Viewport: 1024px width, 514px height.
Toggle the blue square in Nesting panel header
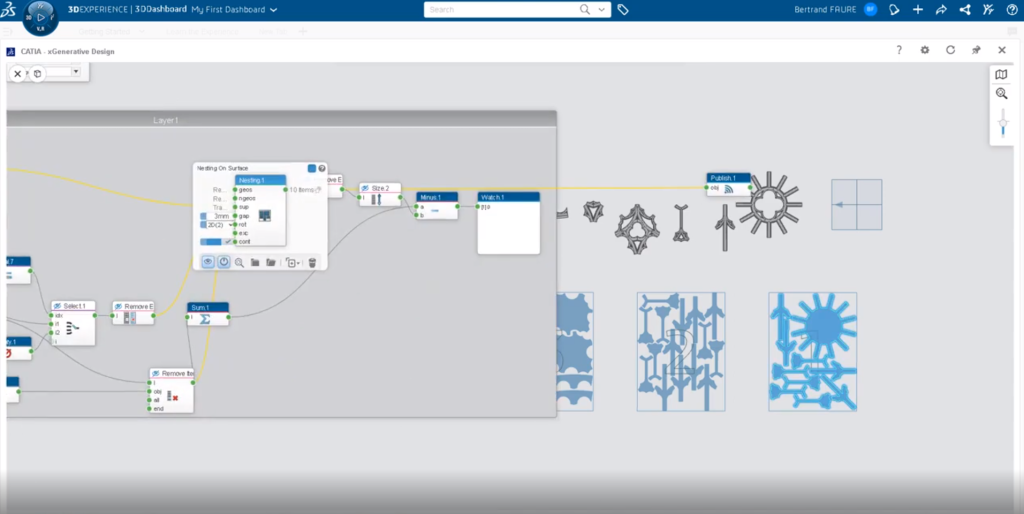click(x=312, y=169)
